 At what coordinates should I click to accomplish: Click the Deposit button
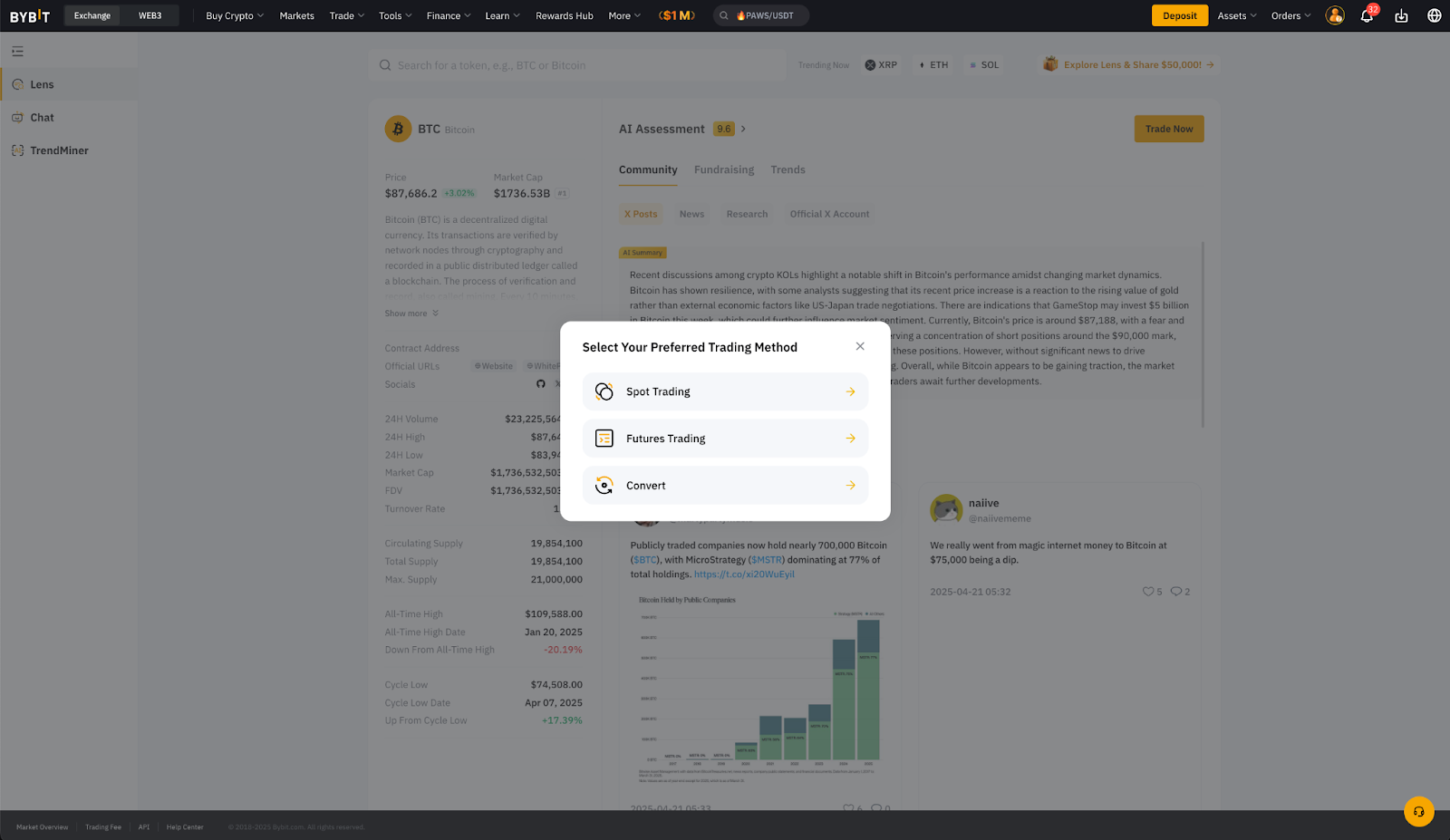[x=1180, y=15]
